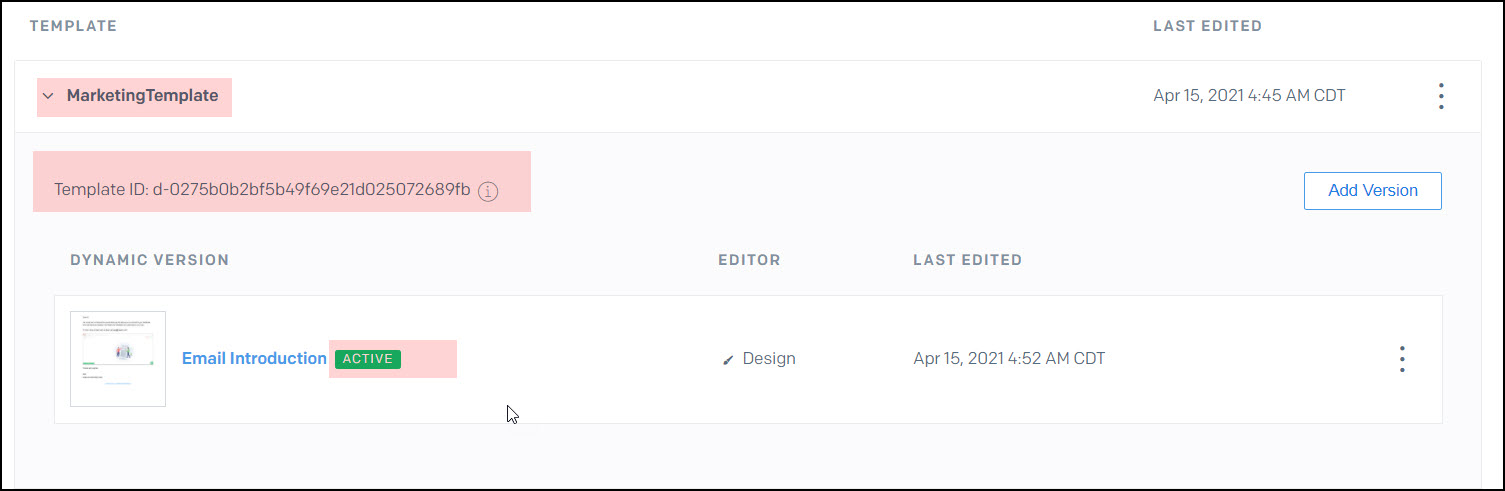Click the green ACTIVE status badge
Image resolution: width=1505 pixels, height=491 pixels.
click(x=368, y=359)
